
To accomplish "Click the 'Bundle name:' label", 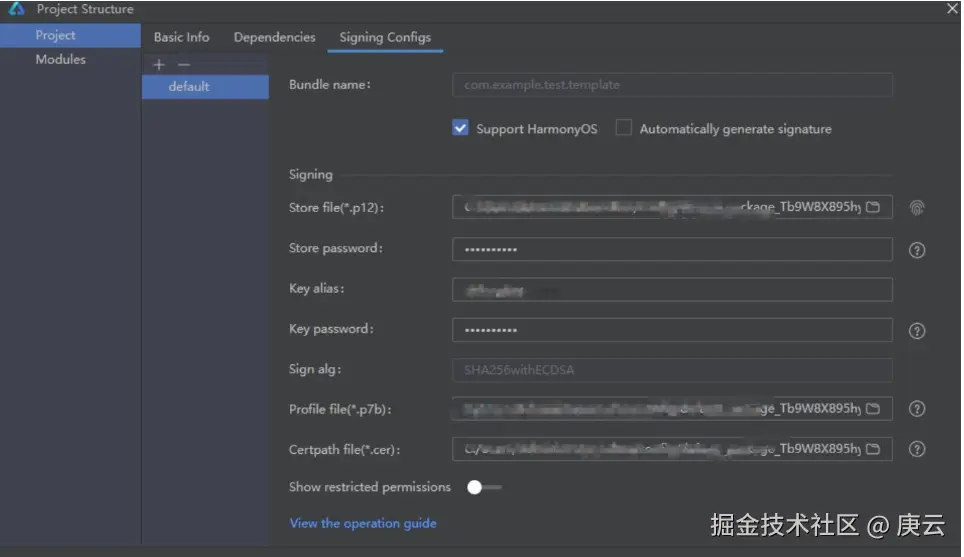I will coord(330,85).
